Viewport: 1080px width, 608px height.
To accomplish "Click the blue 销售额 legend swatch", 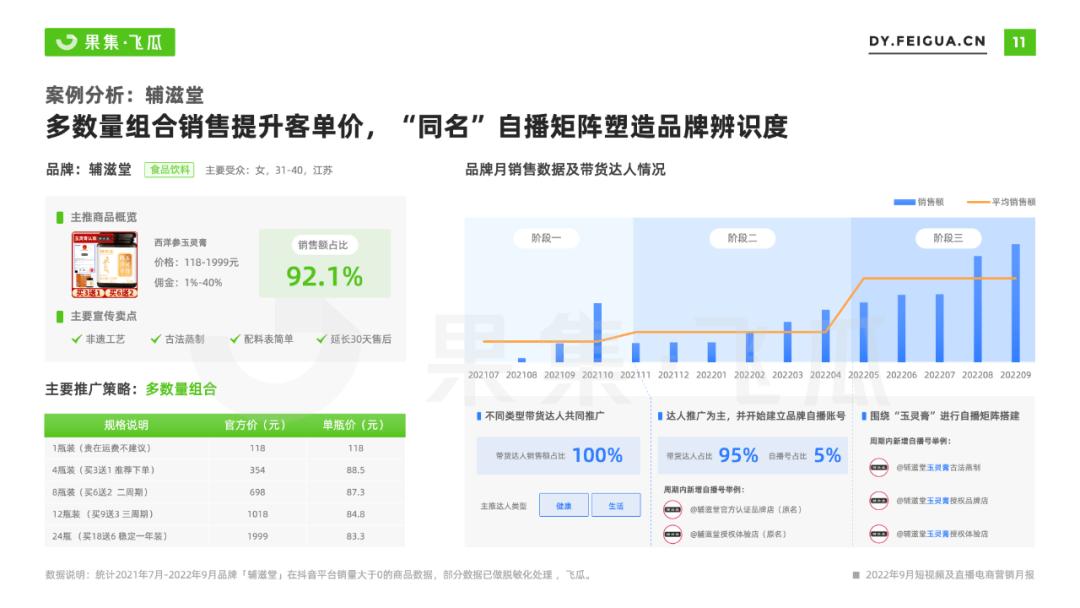I will coord(904,202).
